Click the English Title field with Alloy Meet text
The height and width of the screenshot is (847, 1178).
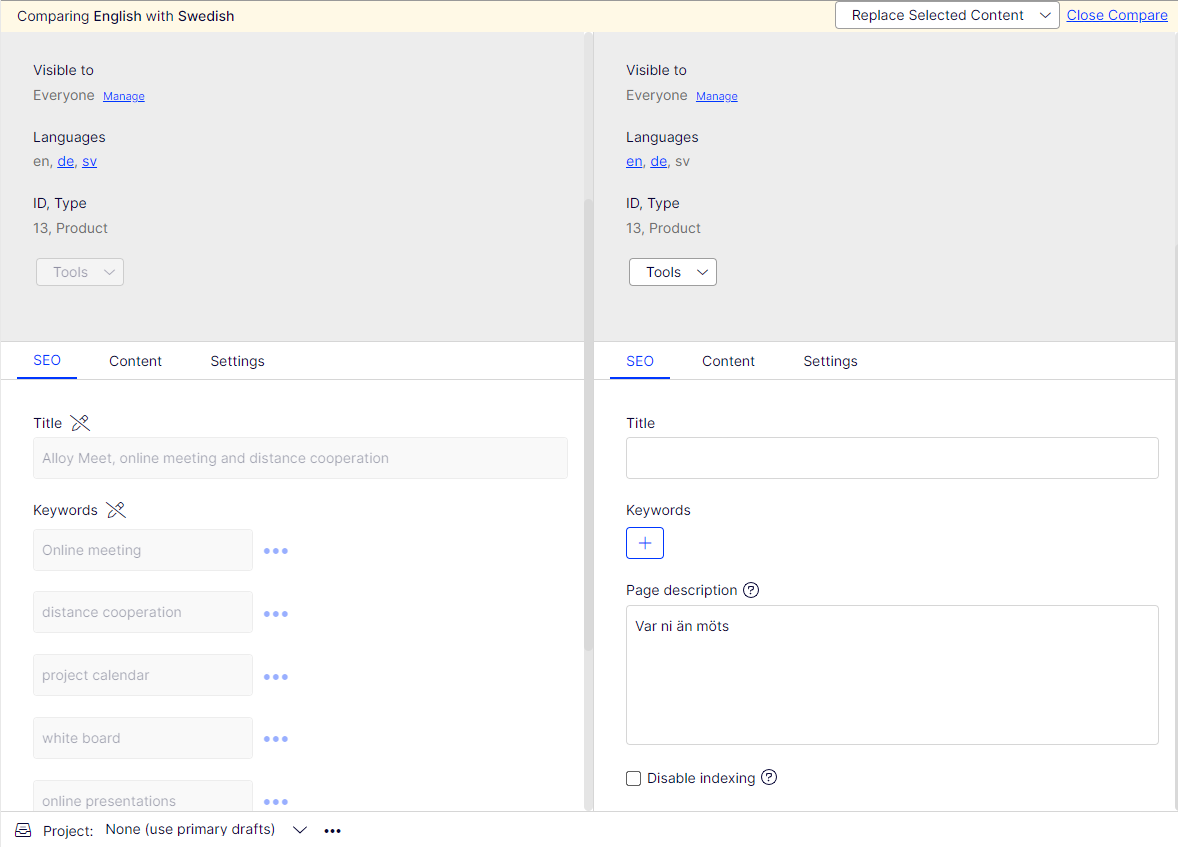(301, 458)
